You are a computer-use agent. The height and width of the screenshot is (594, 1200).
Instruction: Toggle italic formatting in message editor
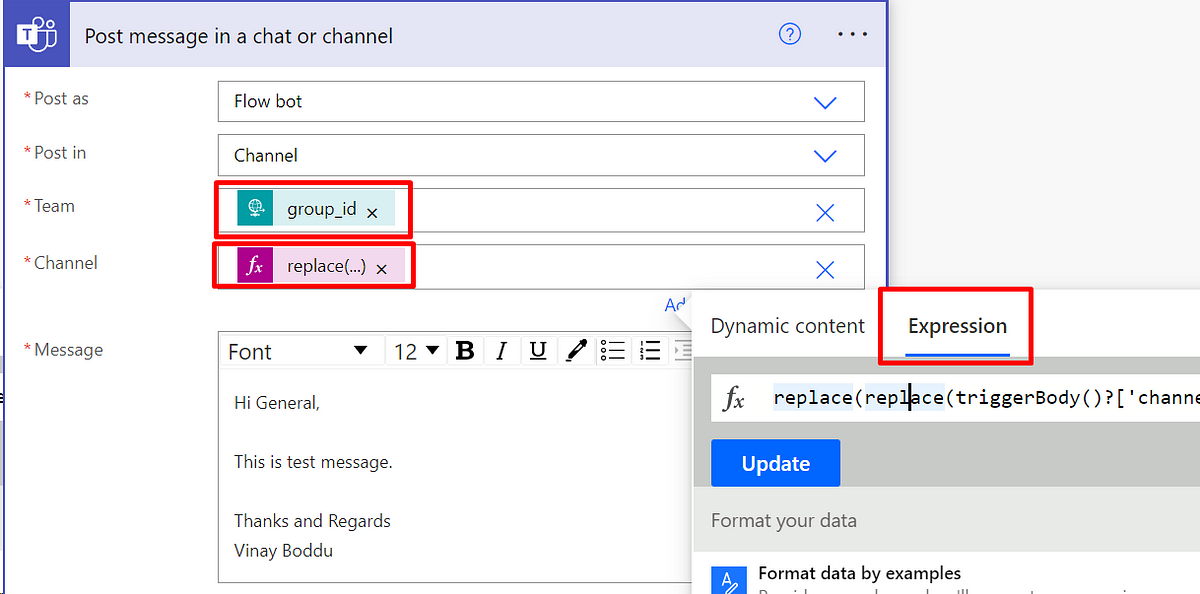(501, 350)
